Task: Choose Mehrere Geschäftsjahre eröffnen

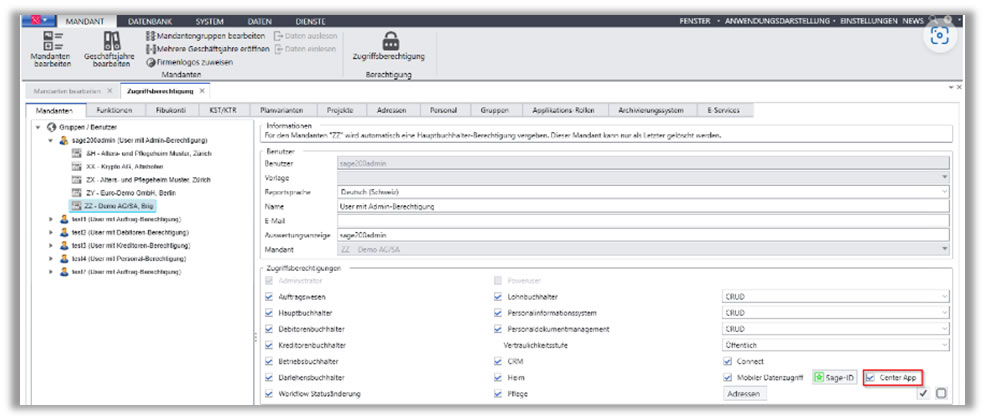Action: pyautogui.click(x=207, y=49)
